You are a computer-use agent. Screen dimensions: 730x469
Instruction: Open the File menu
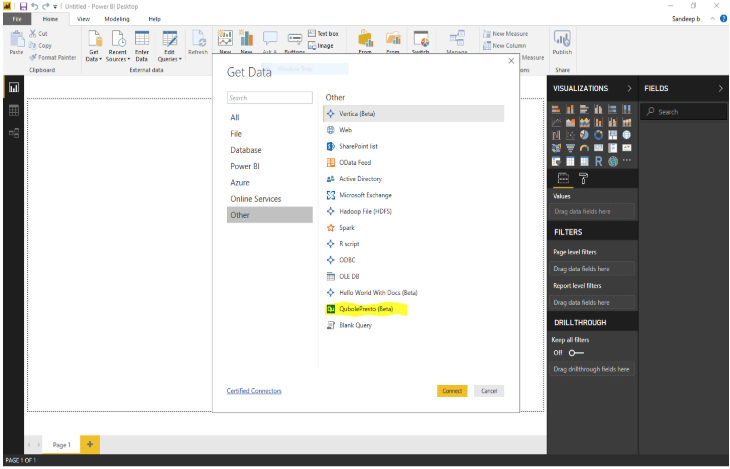17,19
